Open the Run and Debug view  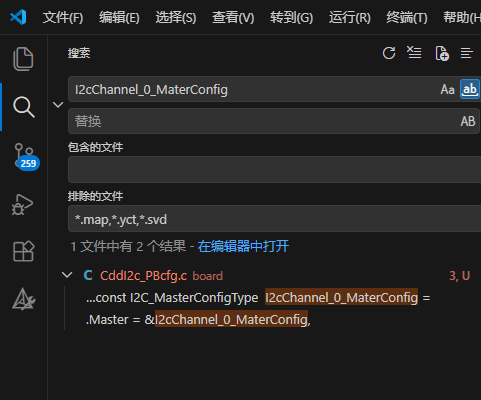tap(22, 204)
